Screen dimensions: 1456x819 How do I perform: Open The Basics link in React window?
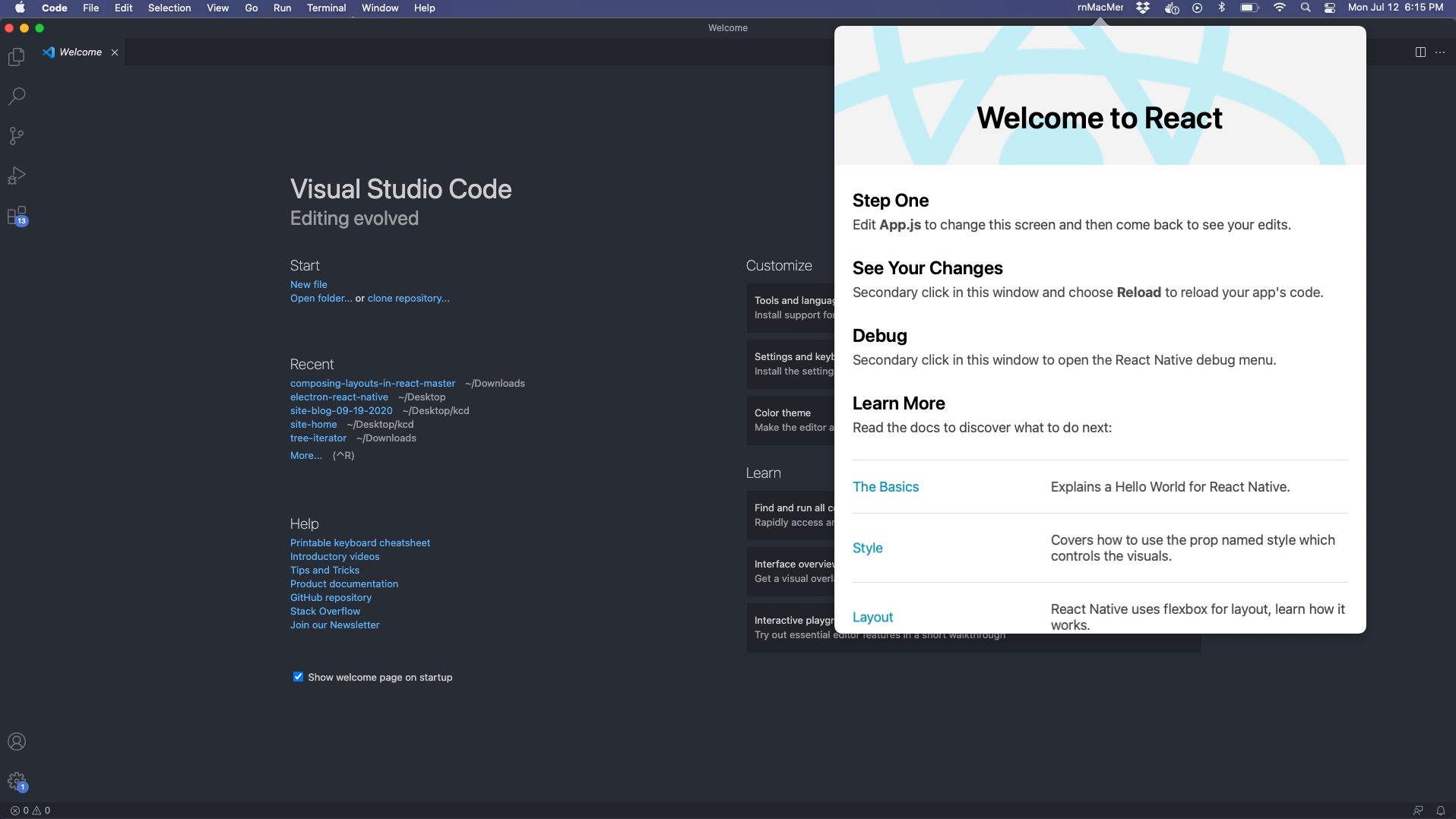pos(885,487)
